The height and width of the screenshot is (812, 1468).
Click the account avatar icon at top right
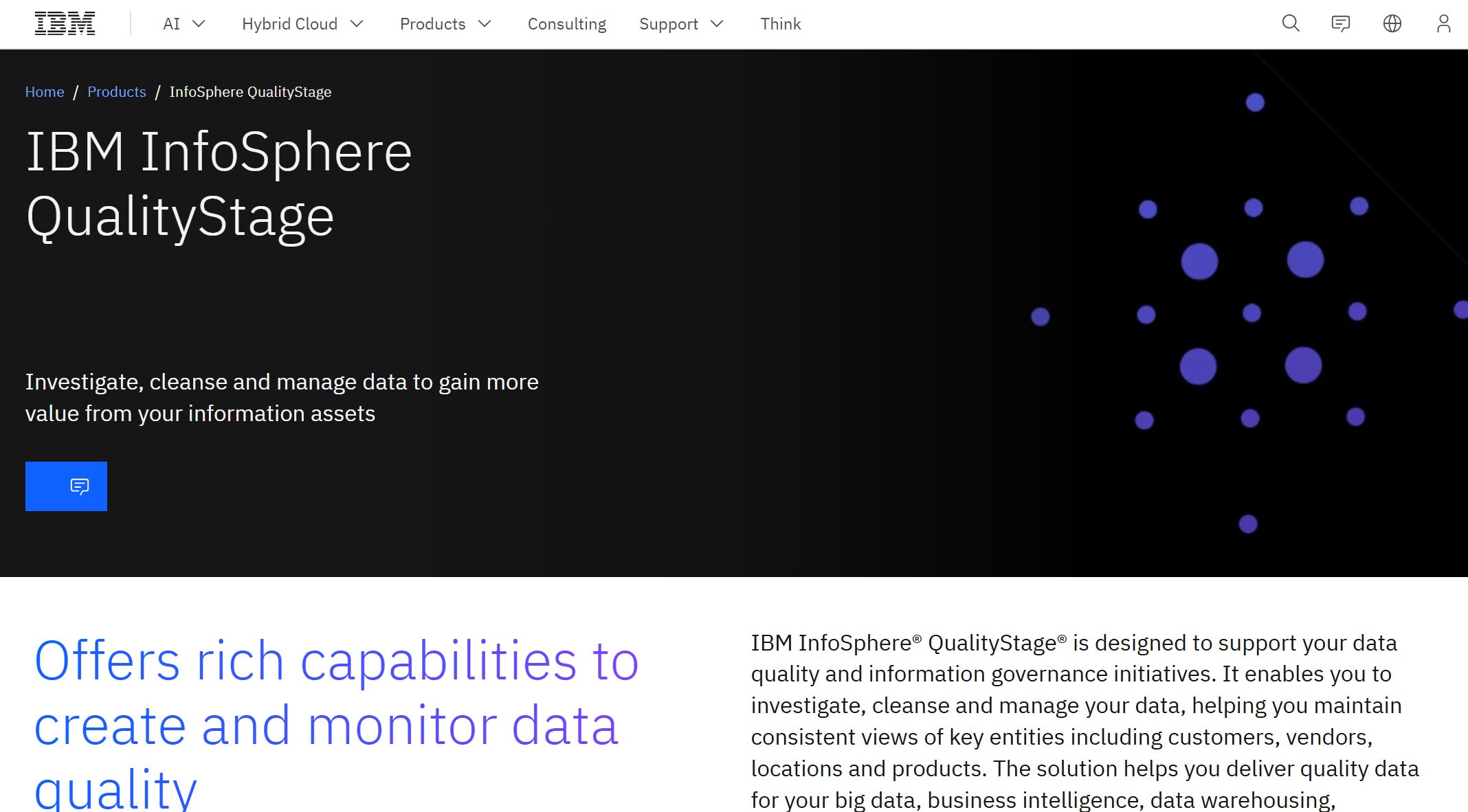(1443, 23)
